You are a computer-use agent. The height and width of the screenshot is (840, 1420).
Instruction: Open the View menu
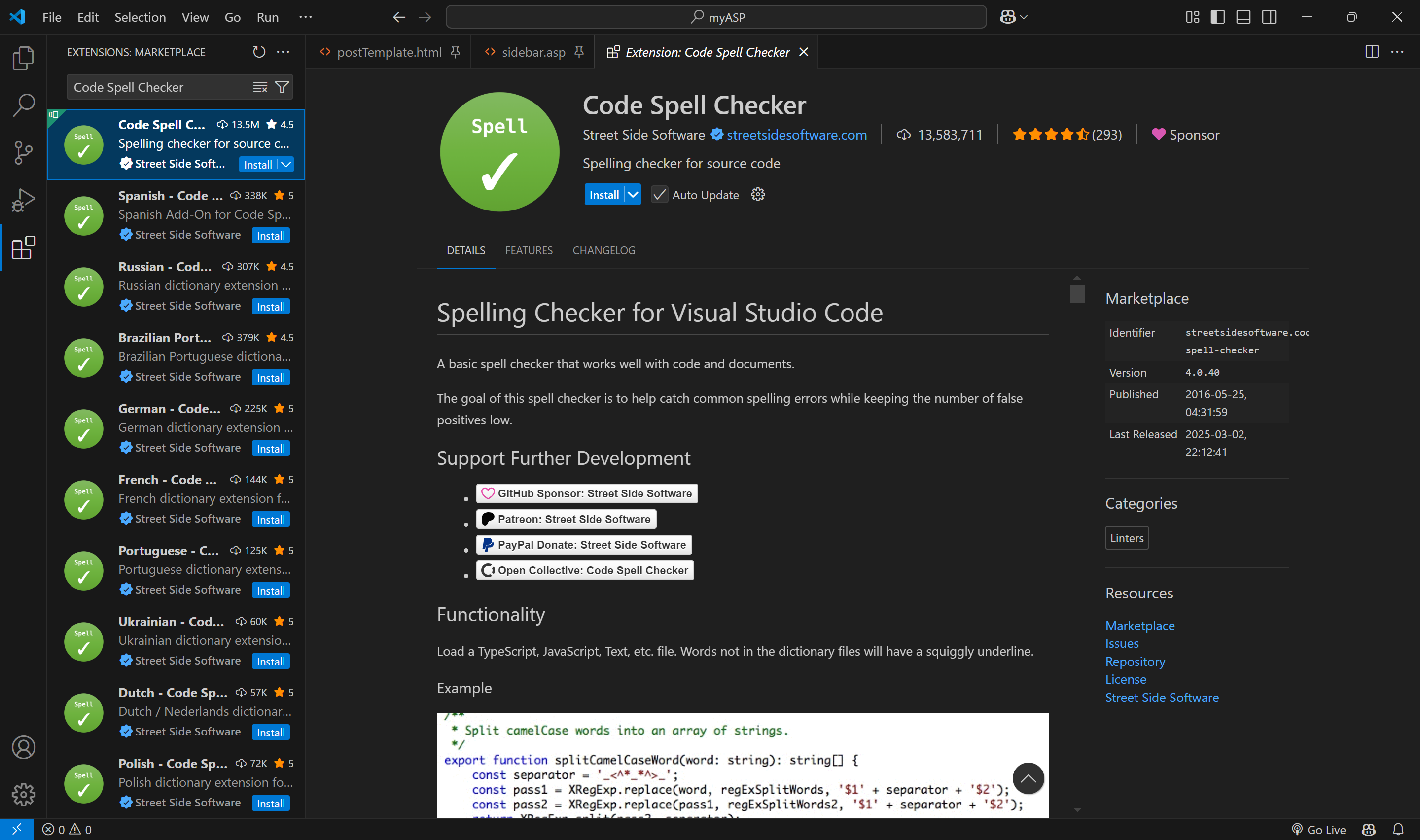195,17
